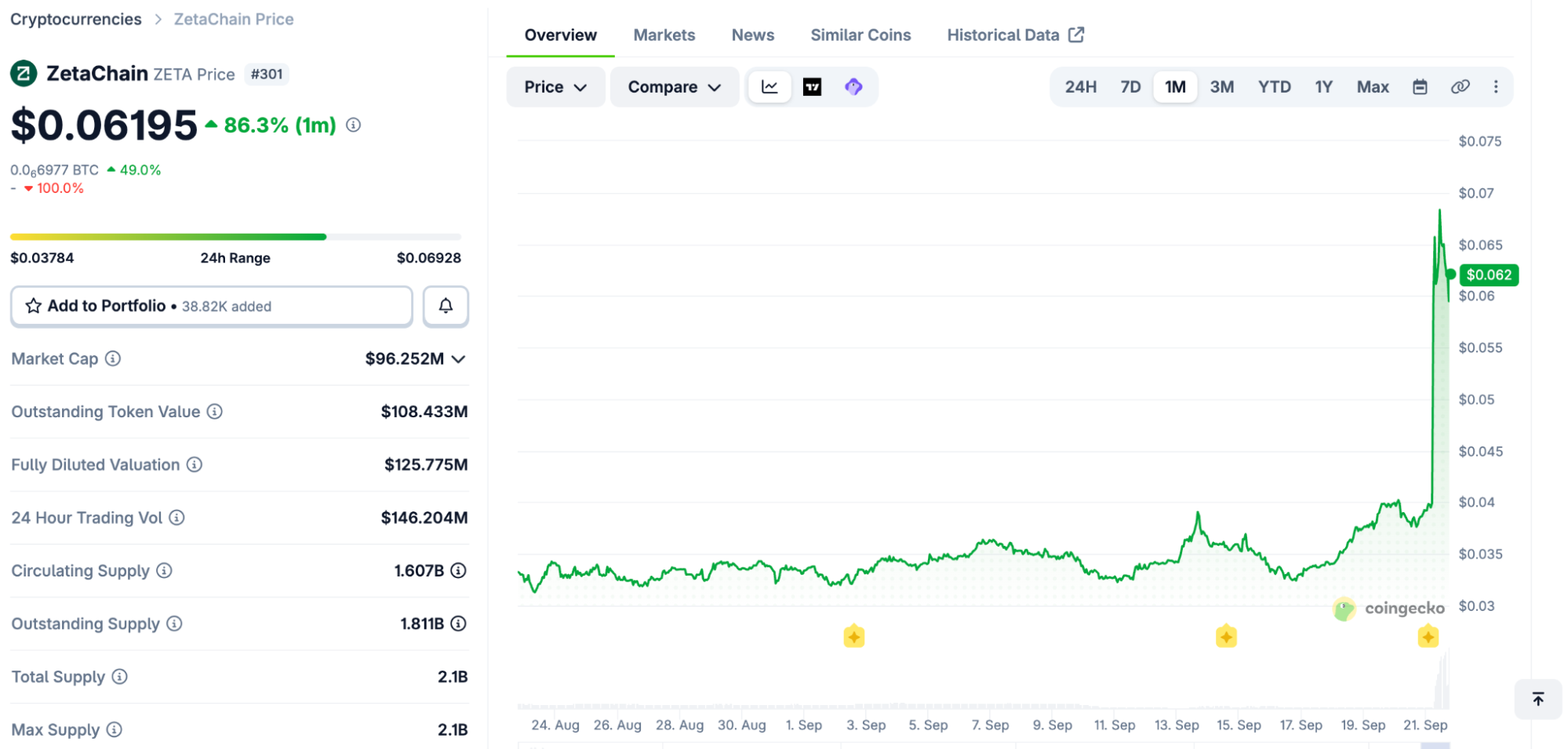The image size is (1568, 749).
Task: Show Outstanding Token Value info tooltip
Action: point(215,411)
